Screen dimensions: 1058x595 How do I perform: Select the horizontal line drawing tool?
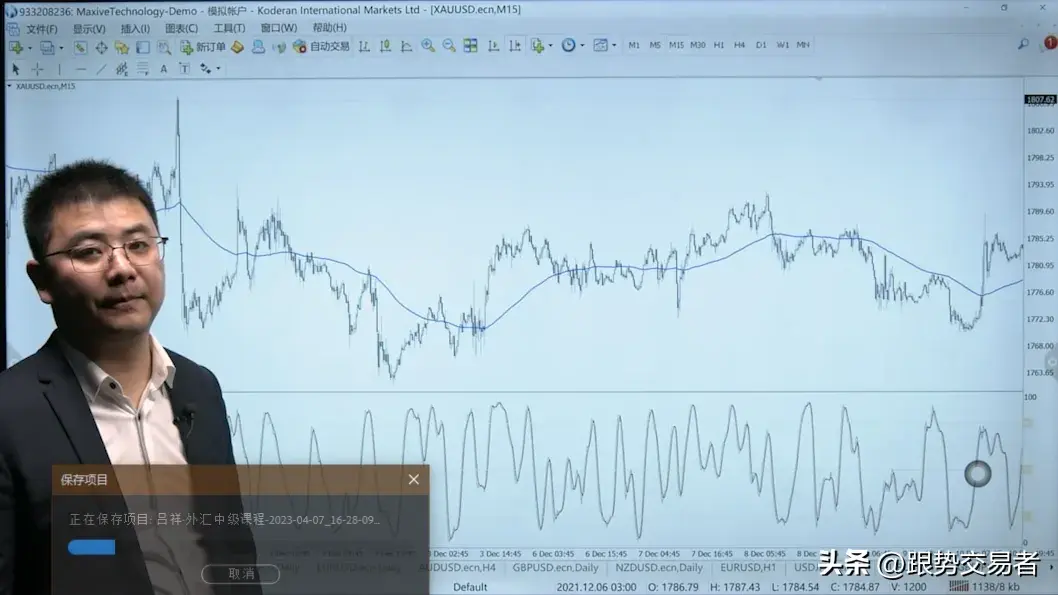click(81, 69)
